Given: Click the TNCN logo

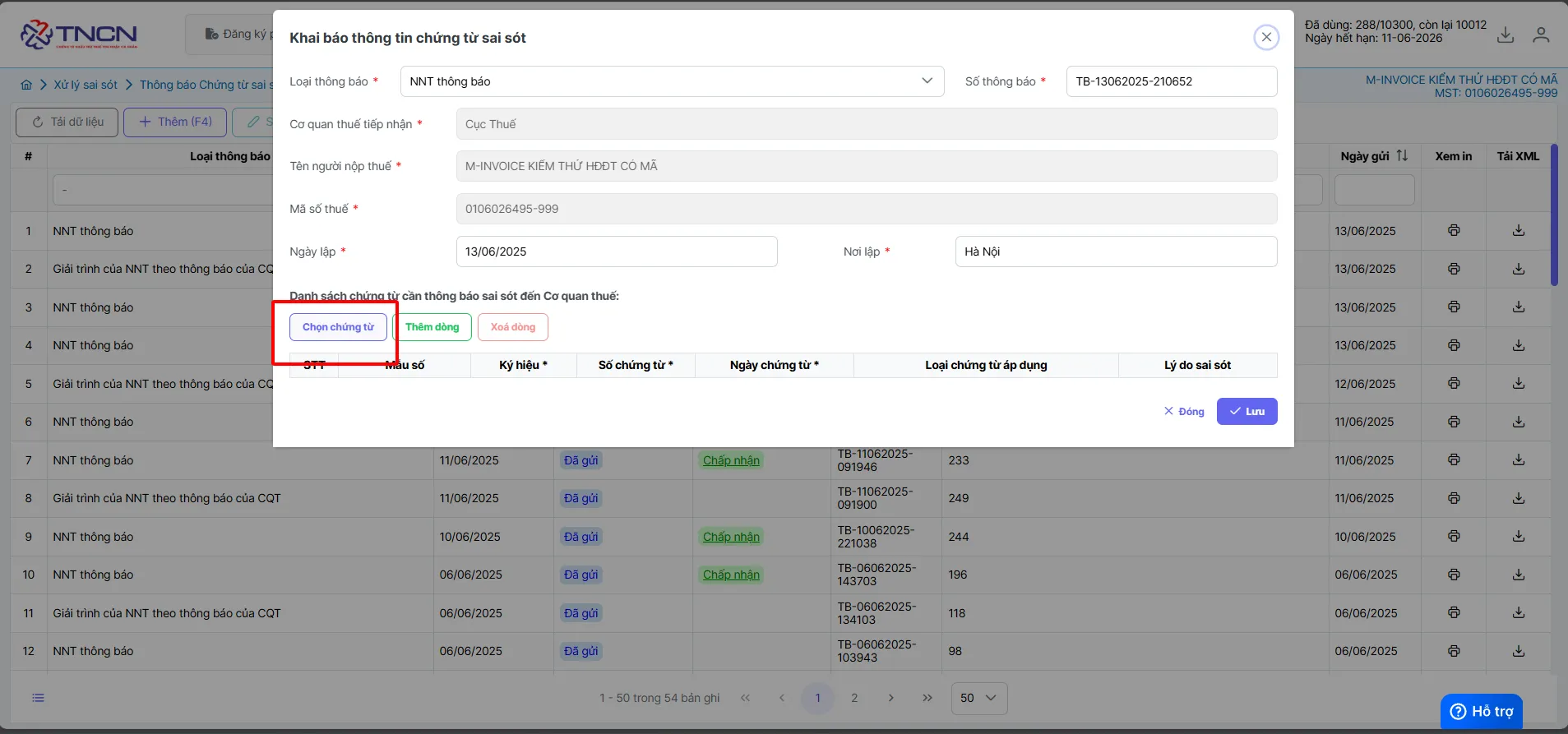Looking at the screenshot, I should tap(79, 35).
